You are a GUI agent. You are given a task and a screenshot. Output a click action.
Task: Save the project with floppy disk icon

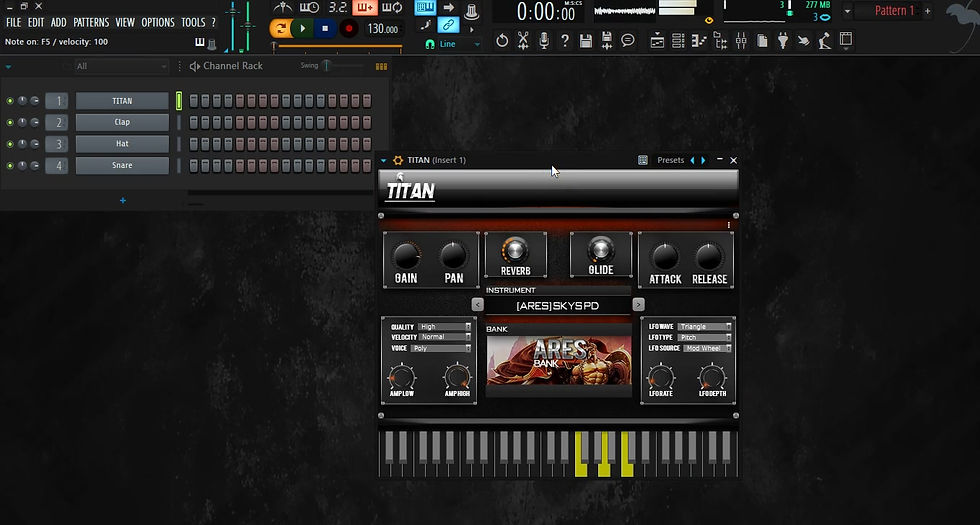[x=586, y=41]
